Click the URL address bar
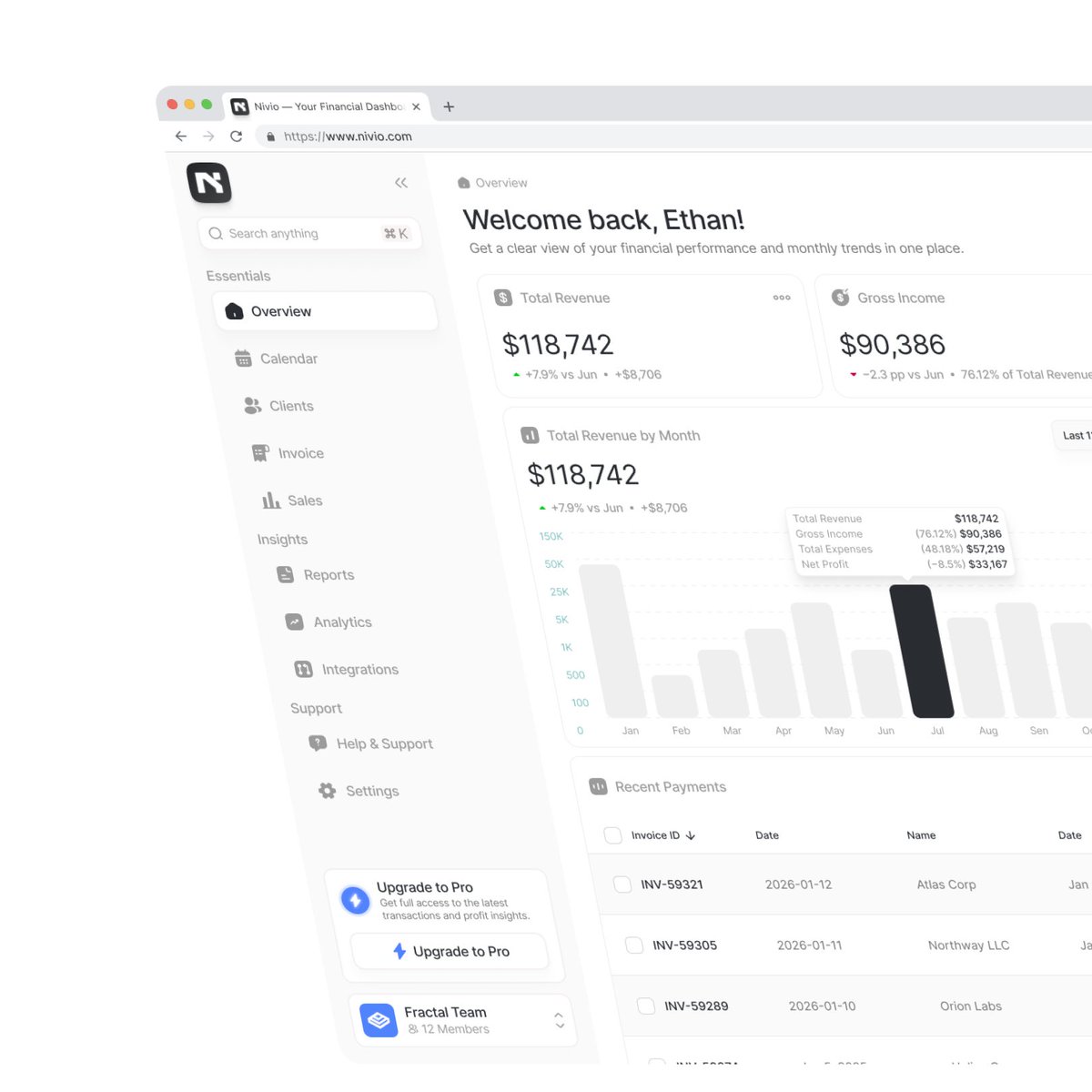The image size is (1092, 1092). coord(673,136)
